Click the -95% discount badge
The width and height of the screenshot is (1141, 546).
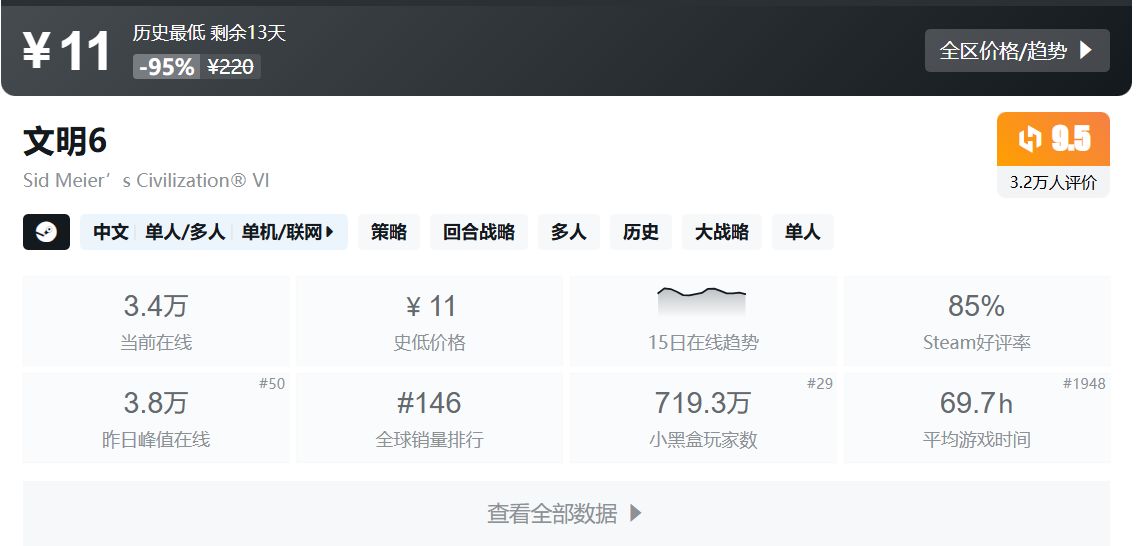pos(167,67)
